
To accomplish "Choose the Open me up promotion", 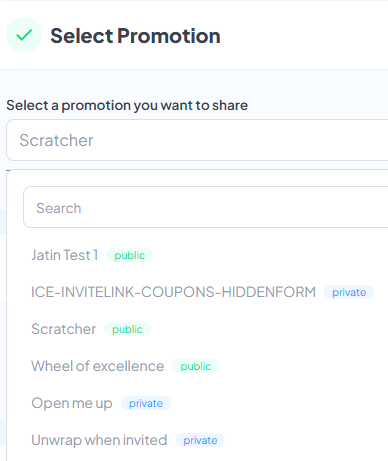I will tap(72, 403).
